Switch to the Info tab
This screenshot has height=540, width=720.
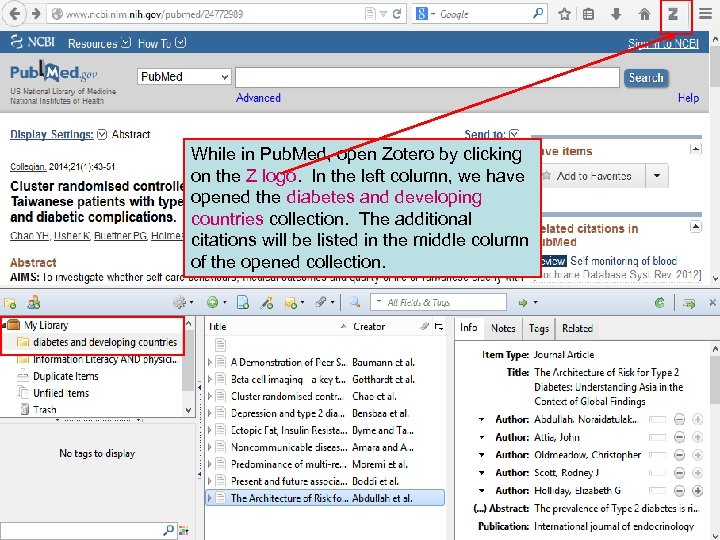point(468,327)
